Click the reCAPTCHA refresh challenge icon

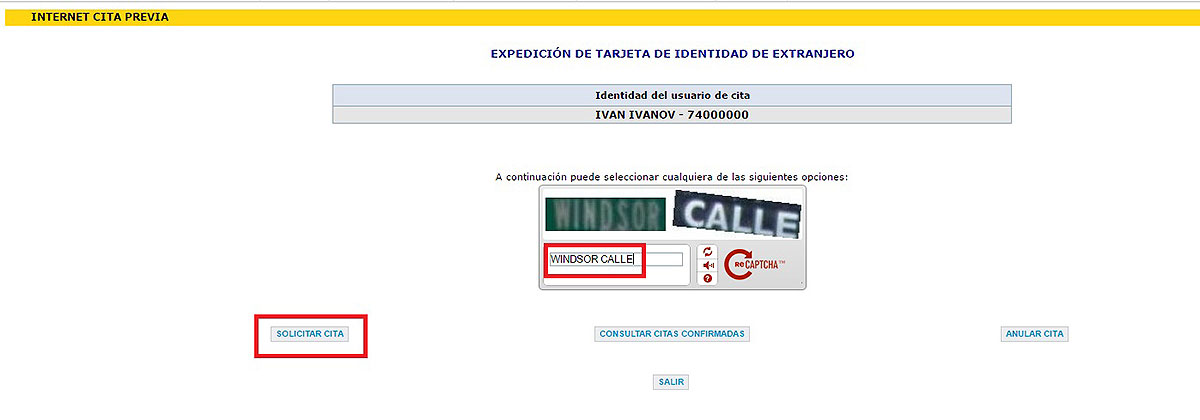coord(708,252)
